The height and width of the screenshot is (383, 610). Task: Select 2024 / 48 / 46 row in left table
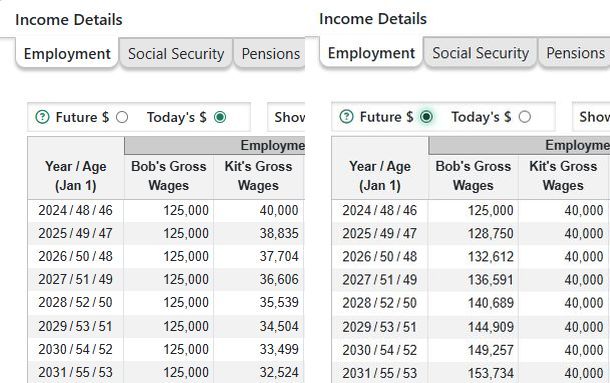pos(166,210)
